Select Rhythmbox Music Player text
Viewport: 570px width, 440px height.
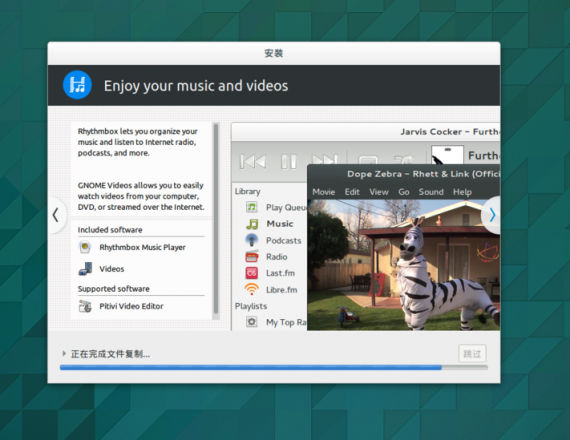pyautogui.click(x=142, y=247)
